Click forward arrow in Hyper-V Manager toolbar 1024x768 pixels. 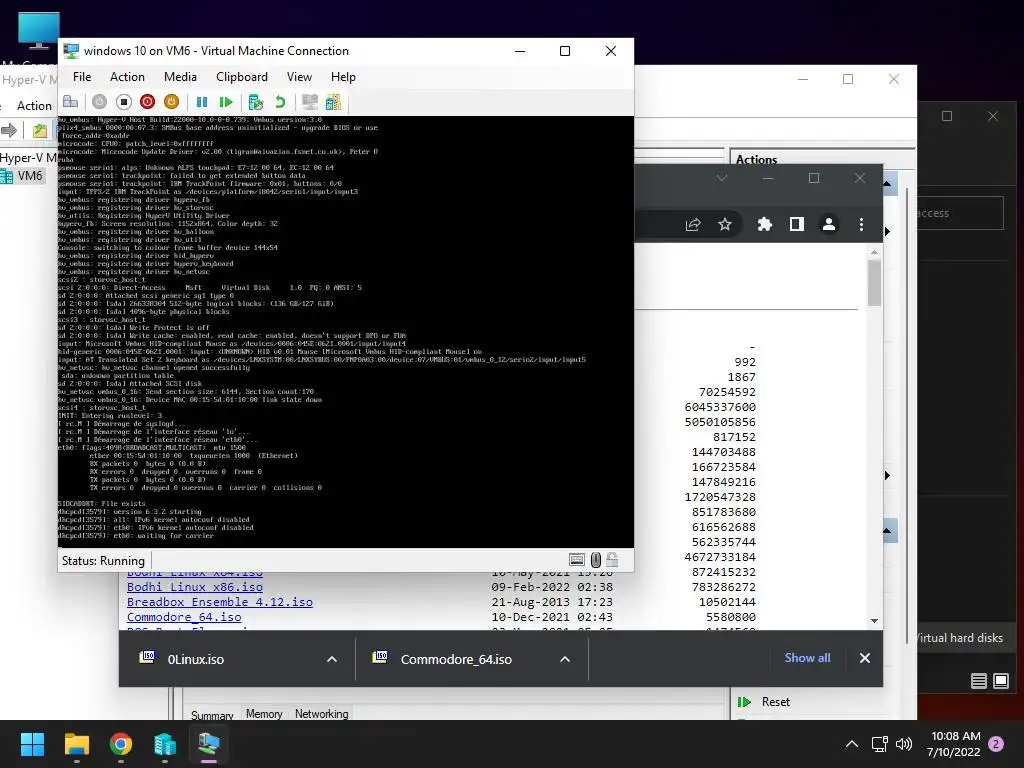[9, 131]
